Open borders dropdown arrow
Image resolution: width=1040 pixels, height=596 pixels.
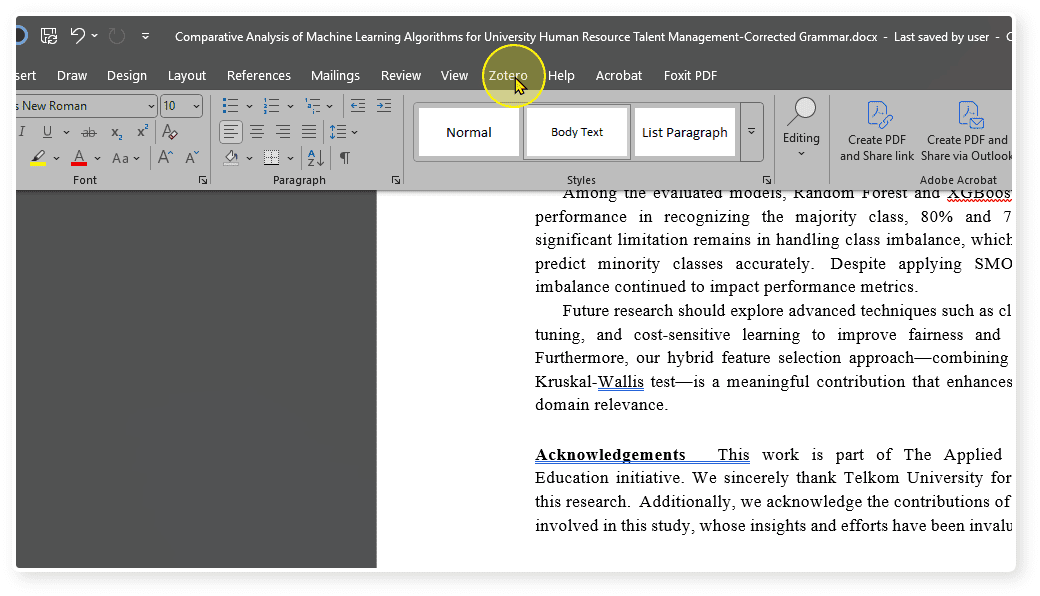291,158
